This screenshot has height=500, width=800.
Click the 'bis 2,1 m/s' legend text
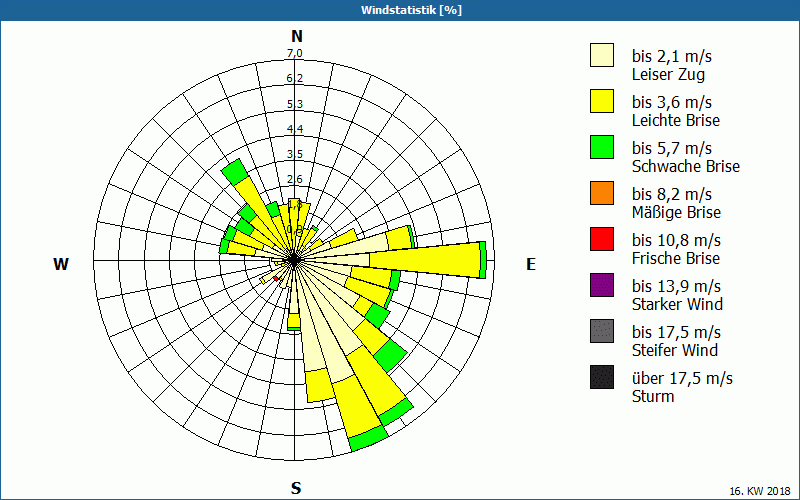[x=671, y=56]
